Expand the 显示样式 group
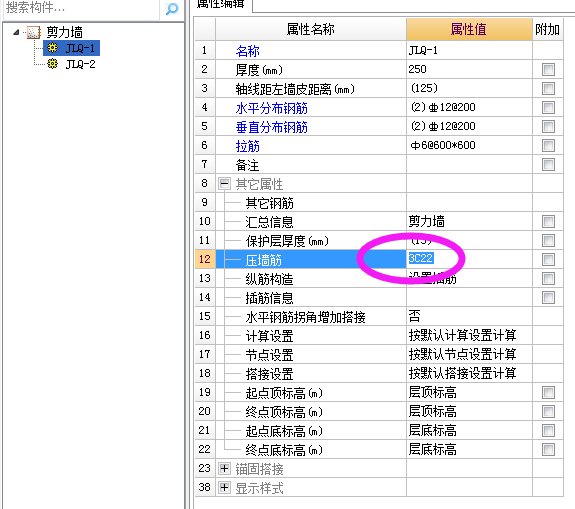575x509 pixels. pos(224,487)
